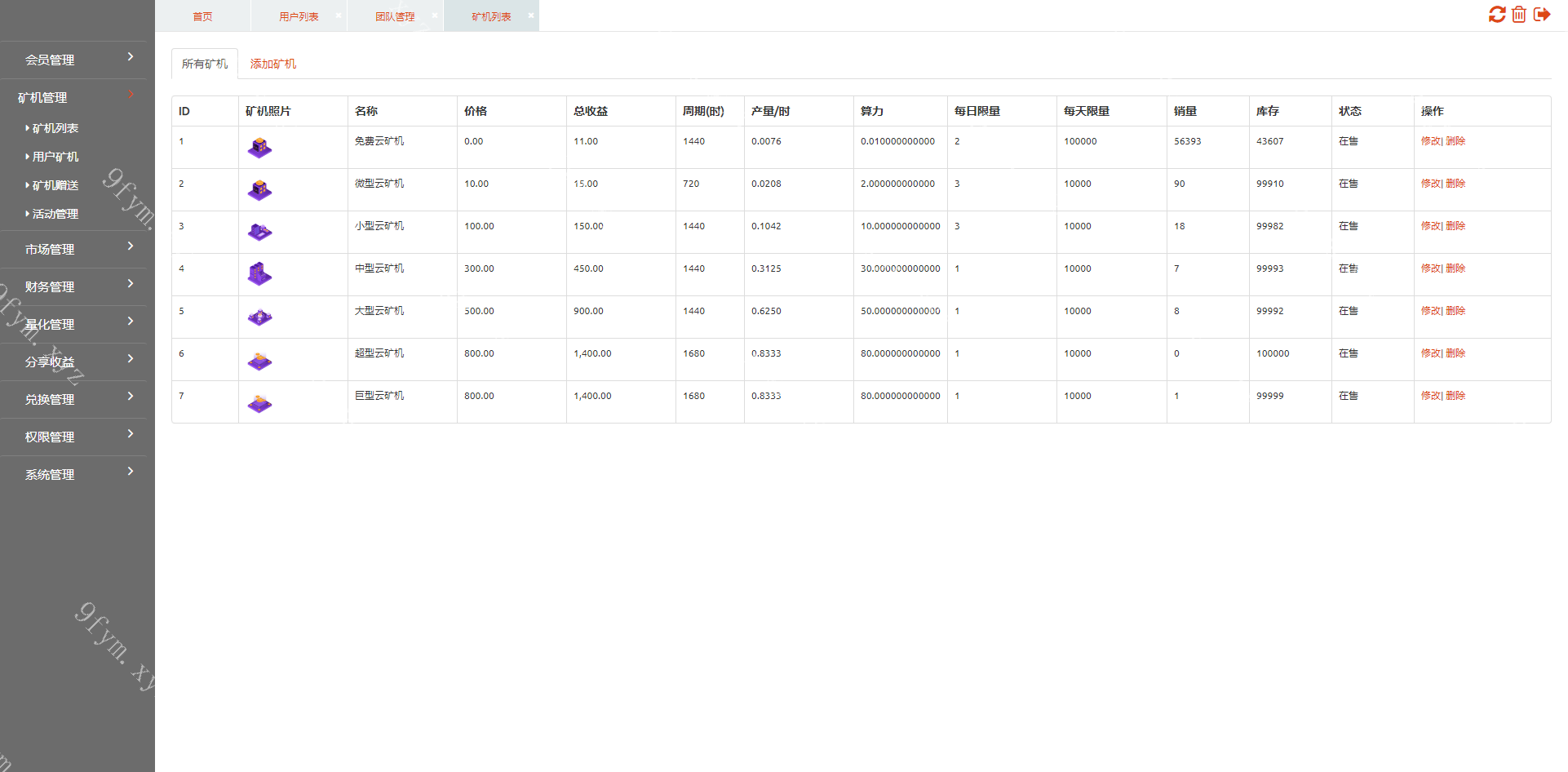Click sales value 56393
This screenshot has width=1568, height=772.
coord(1188,141)
